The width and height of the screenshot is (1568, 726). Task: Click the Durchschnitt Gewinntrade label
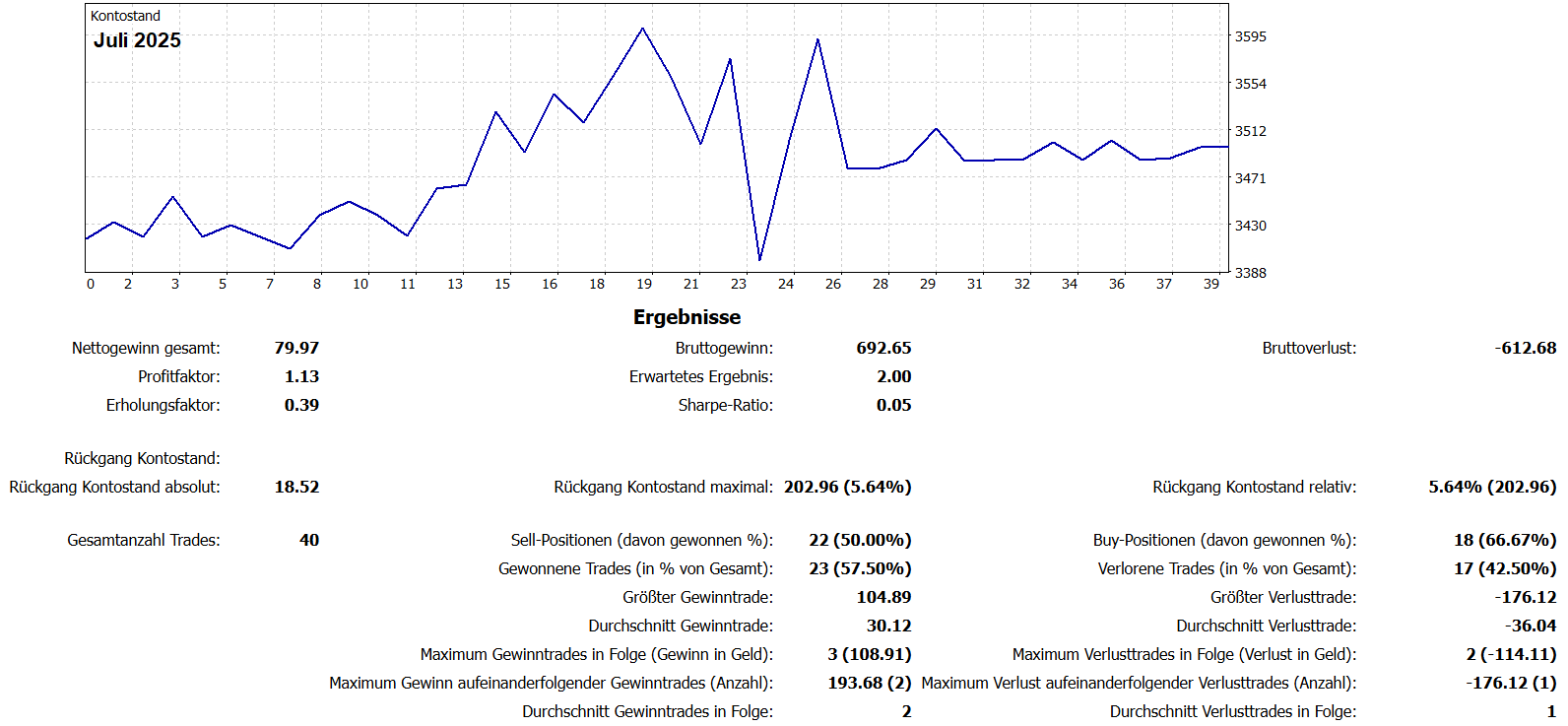pos(681,626)
